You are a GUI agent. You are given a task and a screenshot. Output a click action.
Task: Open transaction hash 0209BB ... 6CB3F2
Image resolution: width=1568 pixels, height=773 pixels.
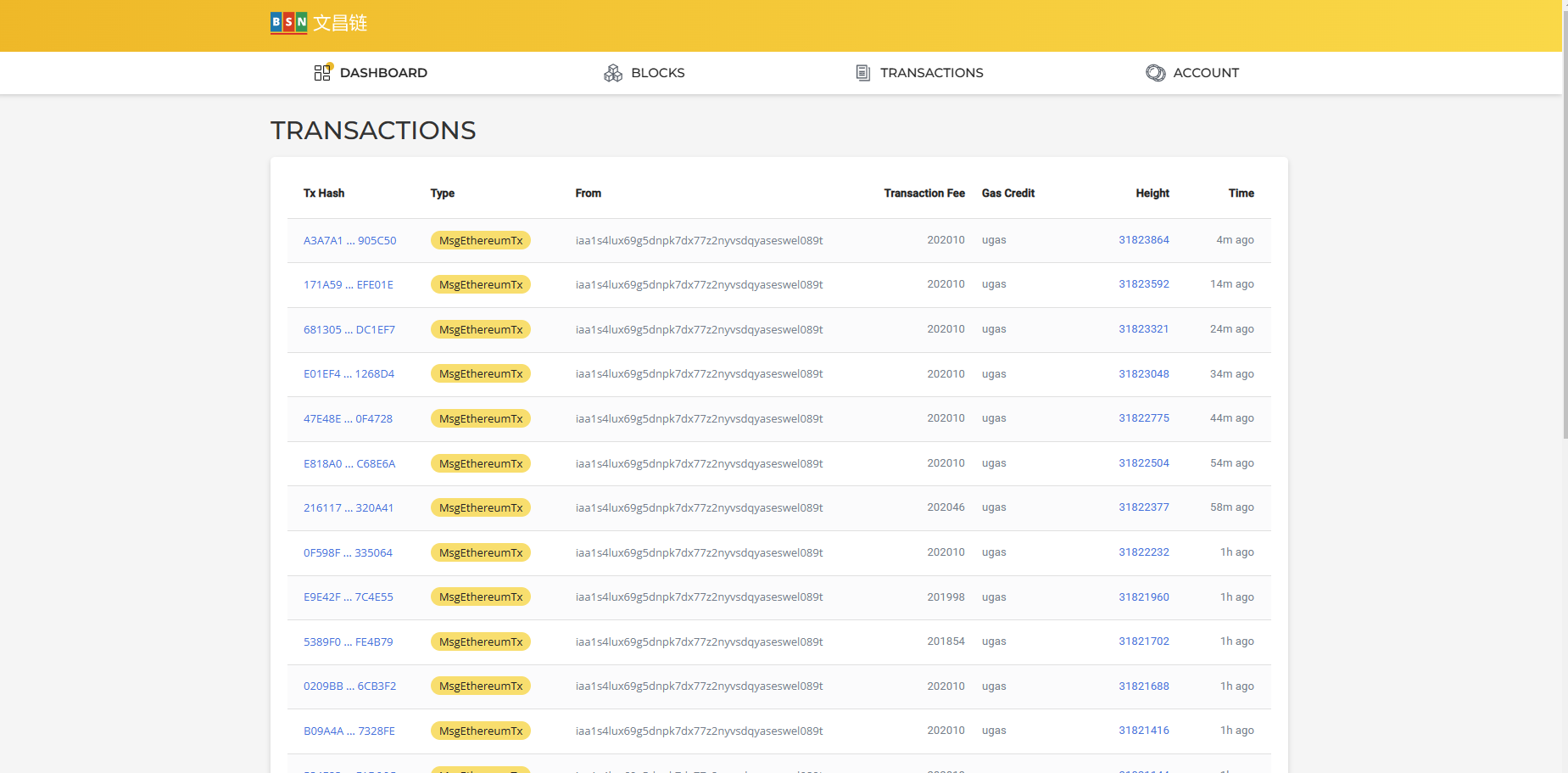pos(349,686)
